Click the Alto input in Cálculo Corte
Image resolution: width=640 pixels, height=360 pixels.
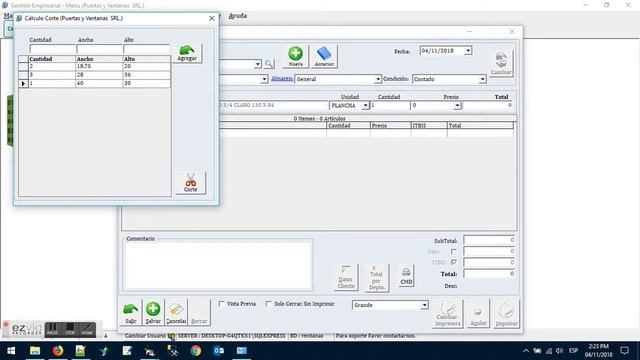pyautogui.click(x=147, y=49)
